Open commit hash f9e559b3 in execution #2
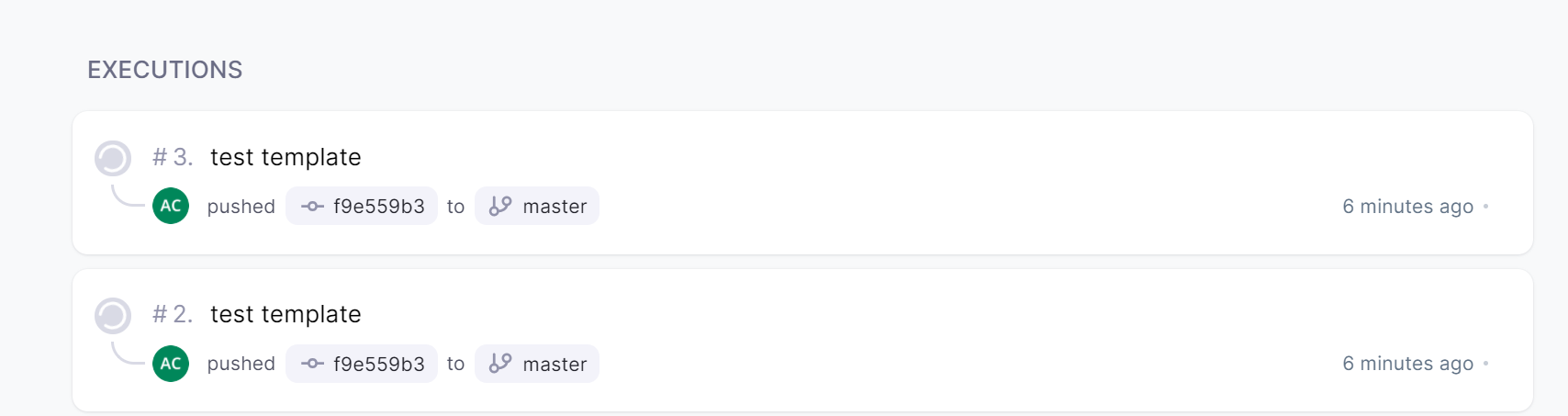The width and height of the screenshot is (1568, 416). (x=378, y=364)
